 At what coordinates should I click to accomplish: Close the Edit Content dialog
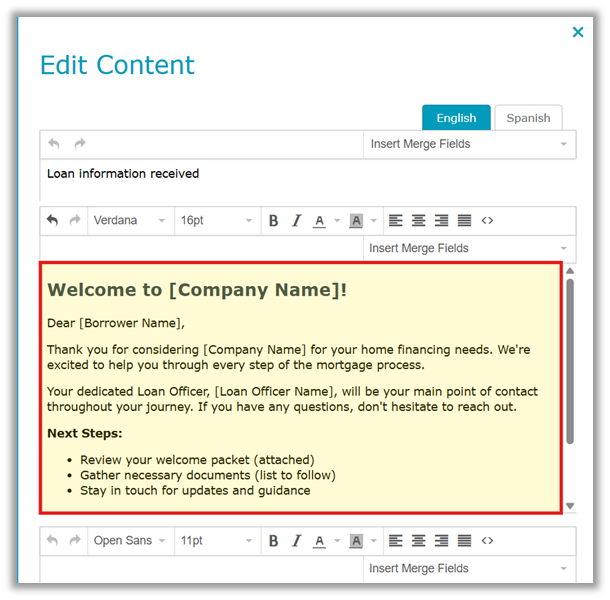[578, 32]
